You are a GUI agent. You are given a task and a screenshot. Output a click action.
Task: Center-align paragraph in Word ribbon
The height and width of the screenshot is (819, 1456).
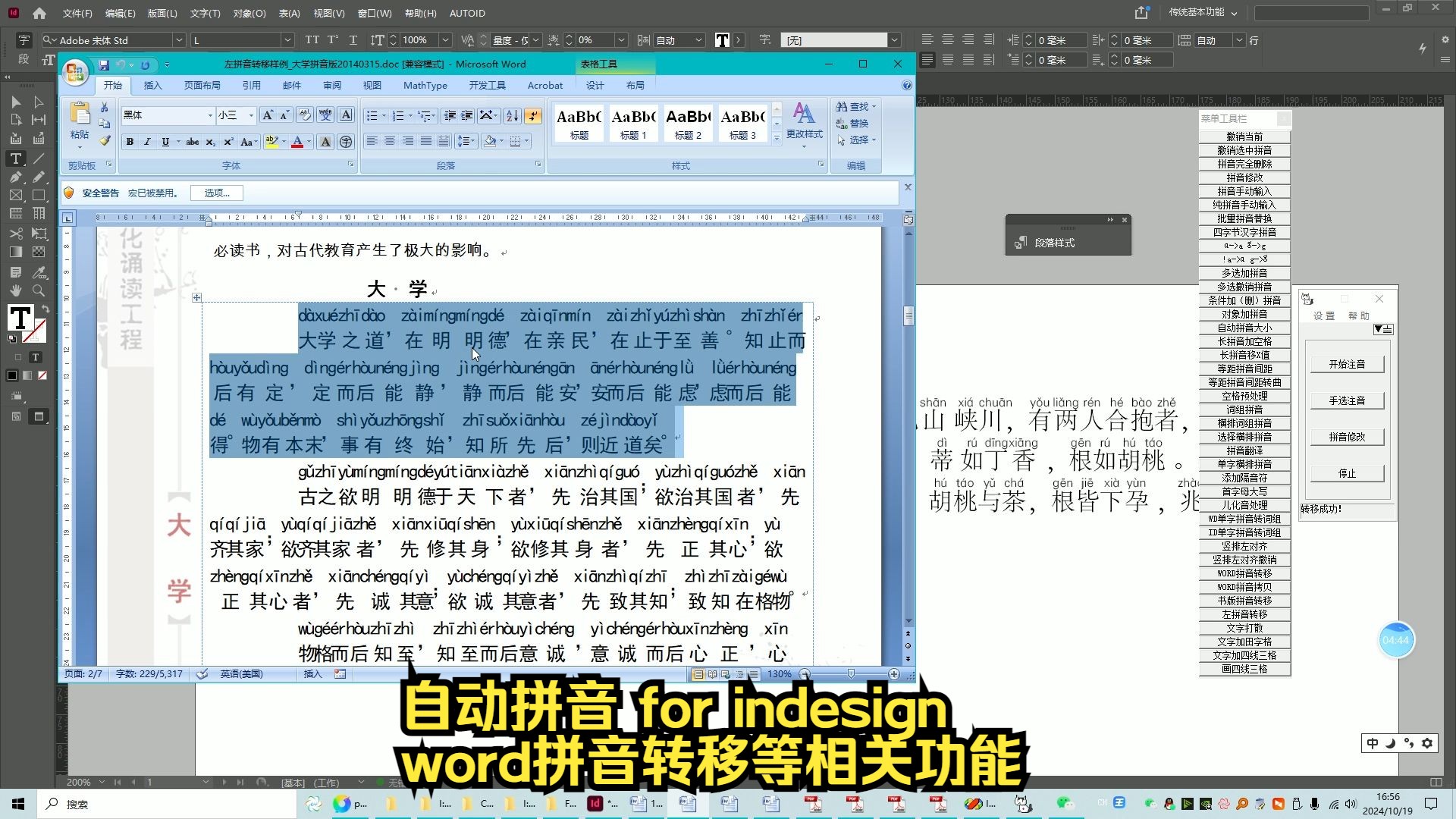click(390, 141)
